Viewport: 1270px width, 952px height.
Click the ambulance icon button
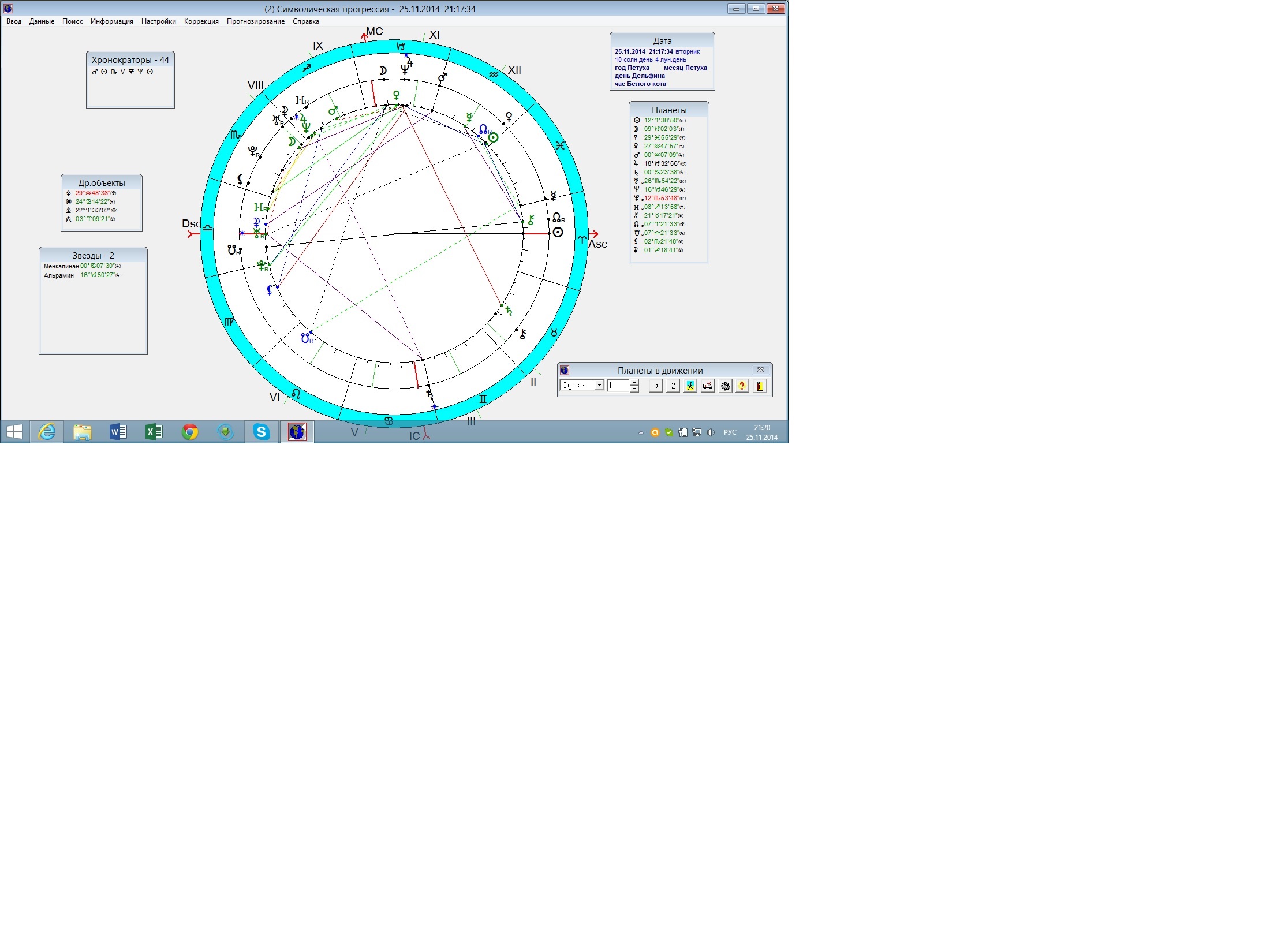click(x=708, y=386)
